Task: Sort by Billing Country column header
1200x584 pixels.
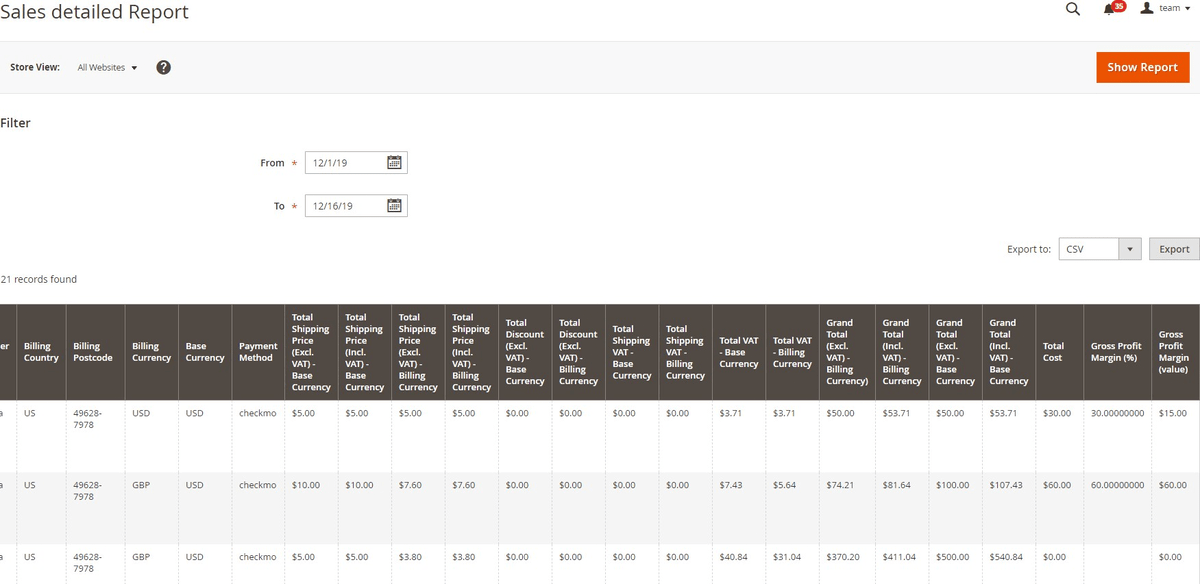Action: [41, 352]
